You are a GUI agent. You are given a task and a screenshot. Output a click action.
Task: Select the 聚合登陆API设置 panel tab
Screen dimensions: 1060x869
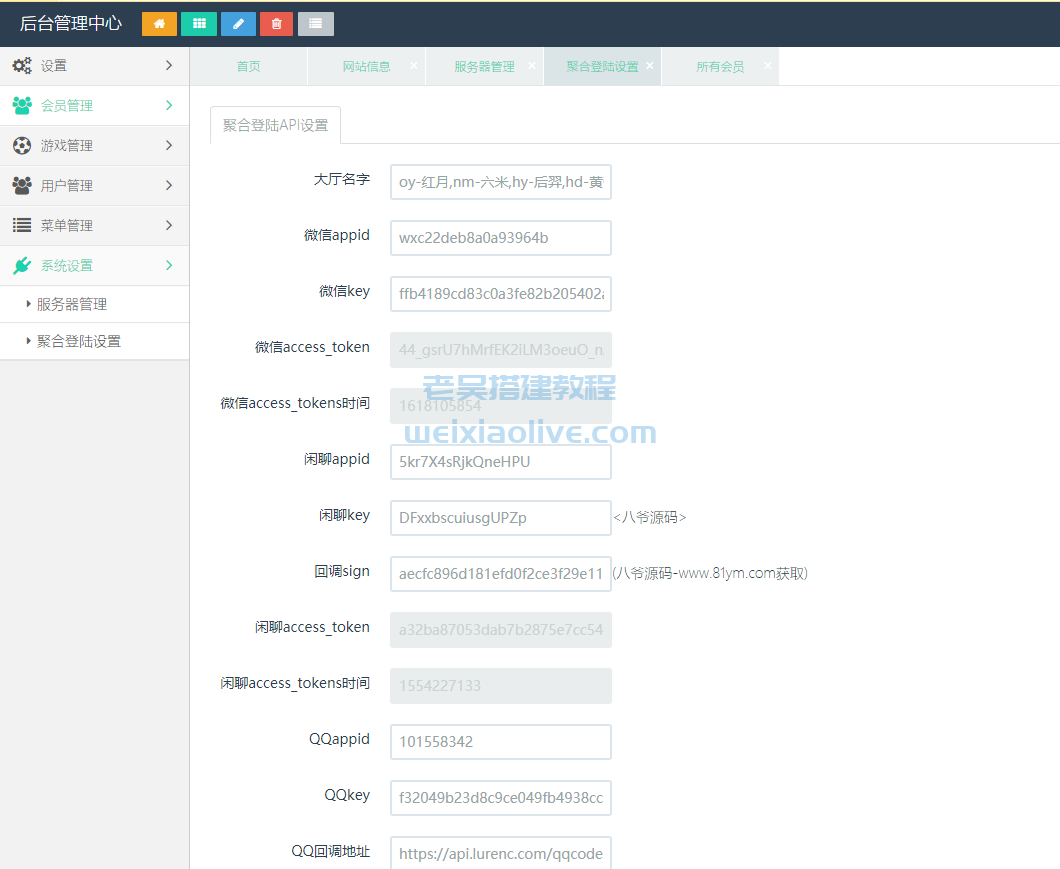pos(275,126)
